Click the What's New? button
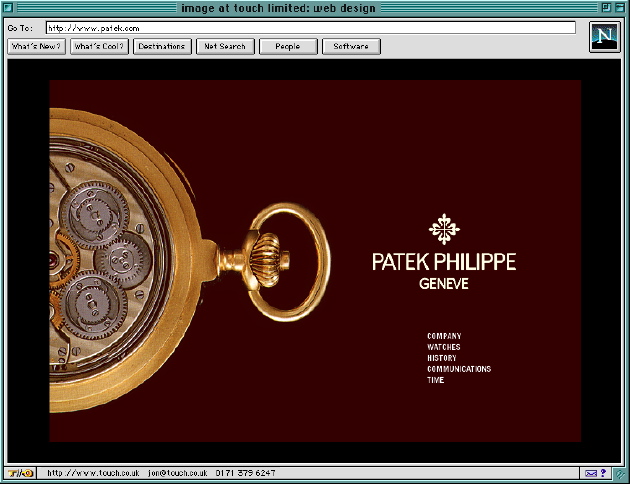The image size is (630, 484). [x=37, y=46]
